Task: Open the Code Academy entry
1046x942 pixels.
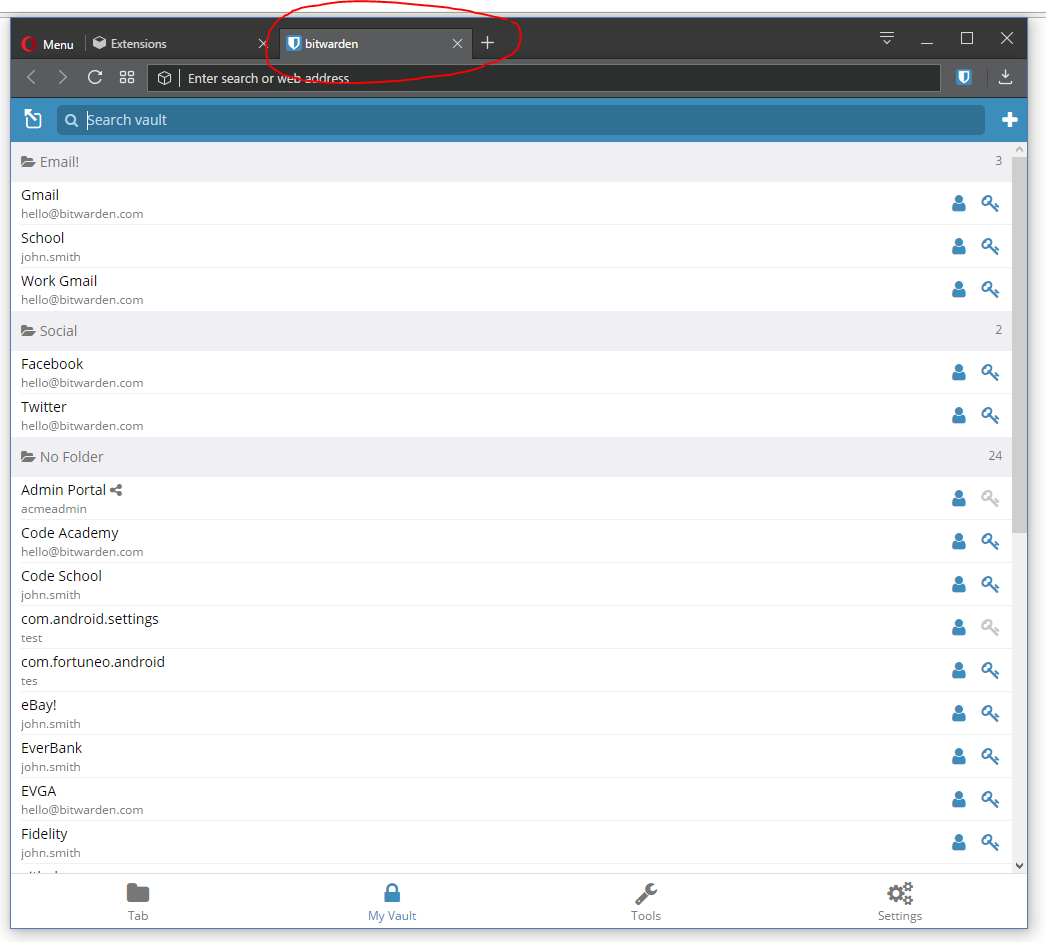Action: pyautogui.click(x=480, y=541)
